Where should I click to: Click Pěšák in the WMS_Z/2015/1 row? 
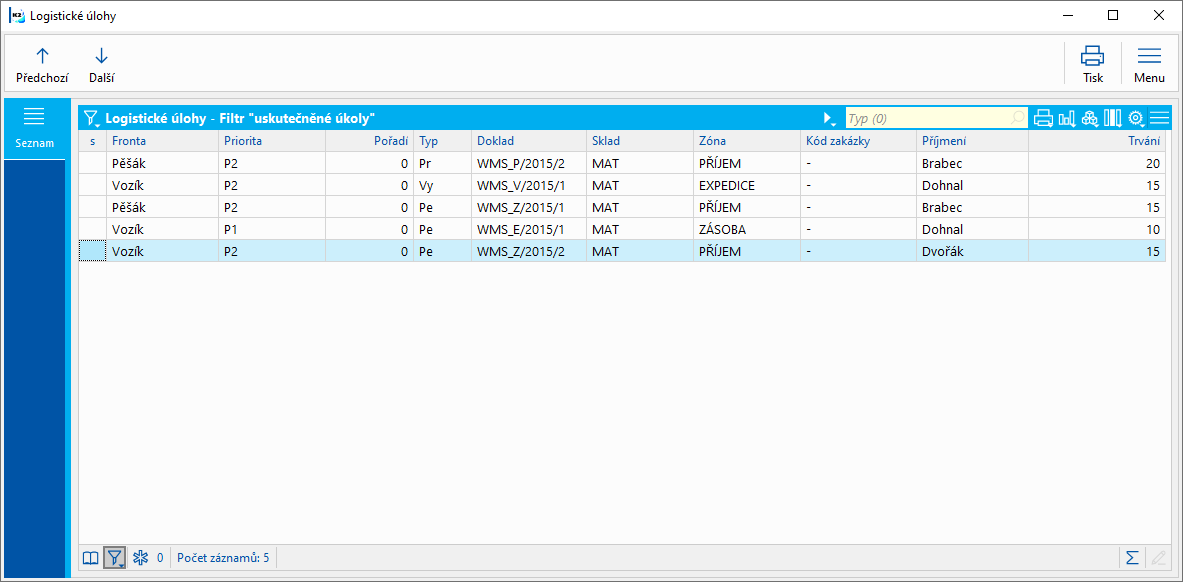click(x=162, y=207)
